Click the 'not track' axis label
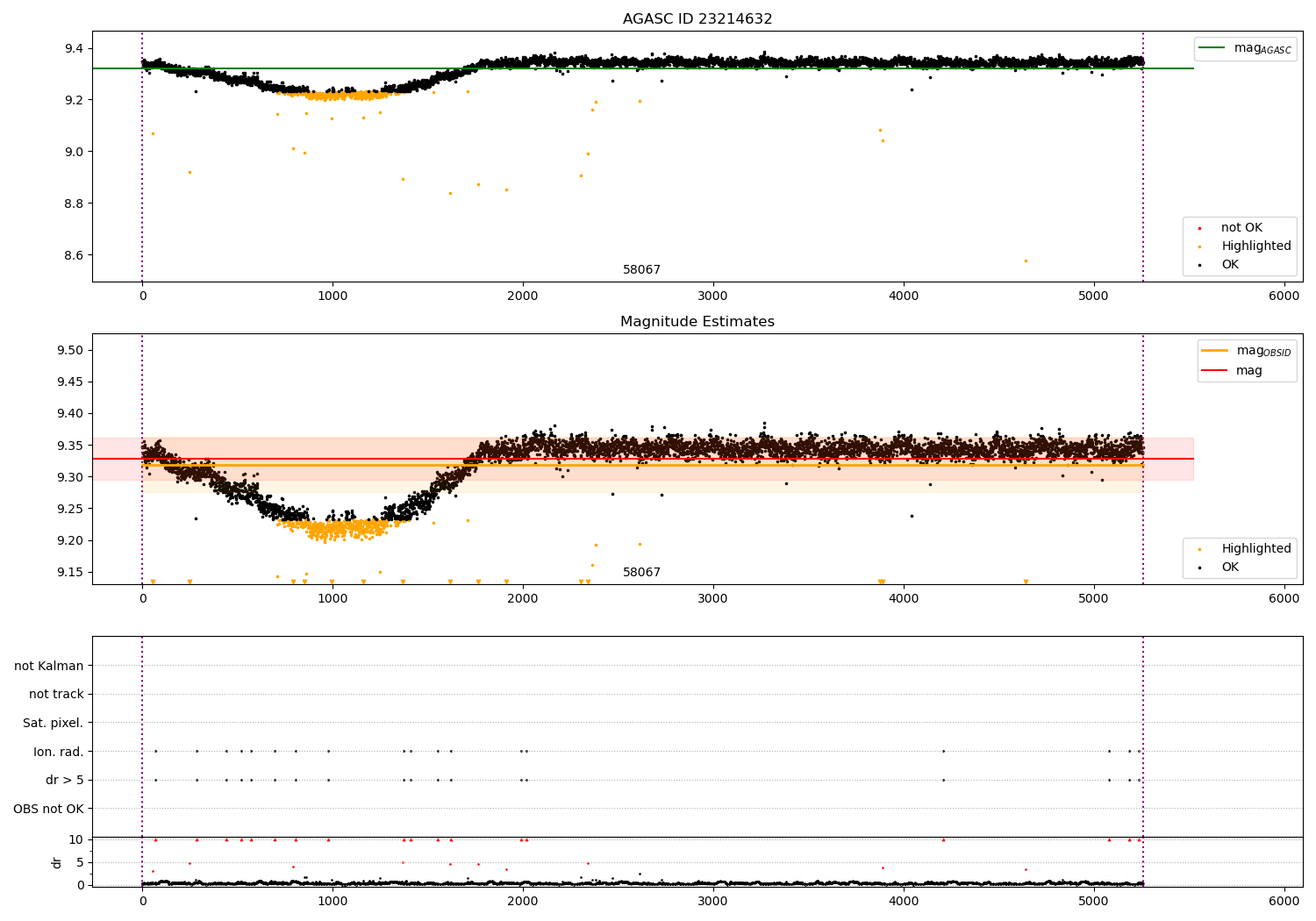The height and width of the screenshot is (921, 1316). tap(56, 694)
